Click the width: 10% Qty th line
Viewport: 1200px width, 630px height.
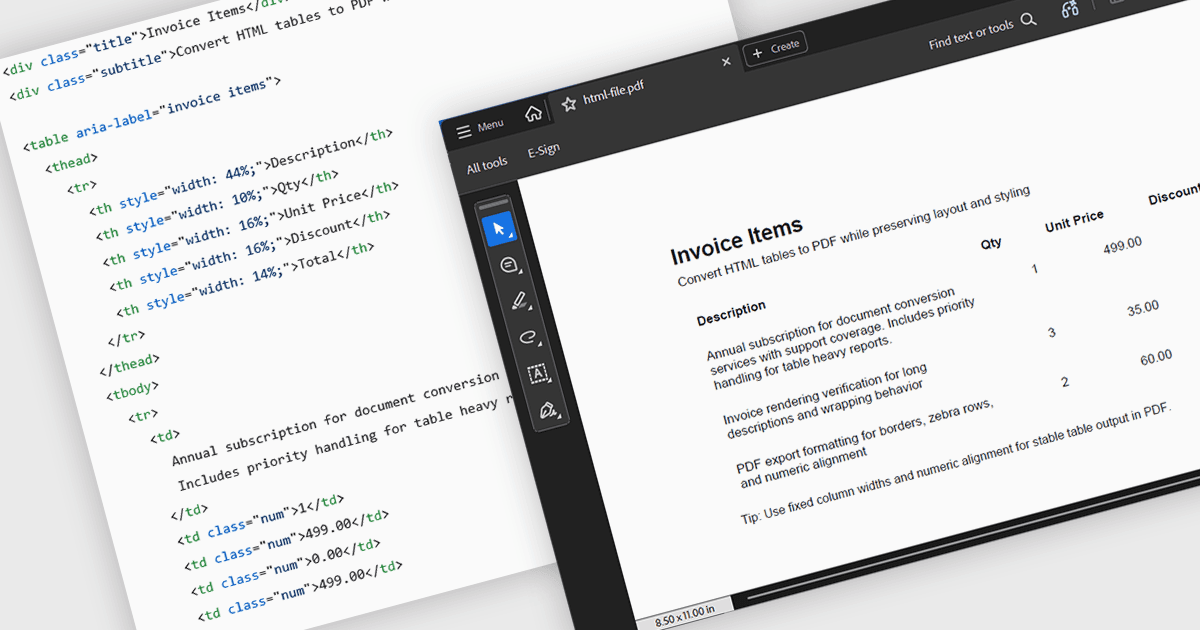[x=216, y=206]
